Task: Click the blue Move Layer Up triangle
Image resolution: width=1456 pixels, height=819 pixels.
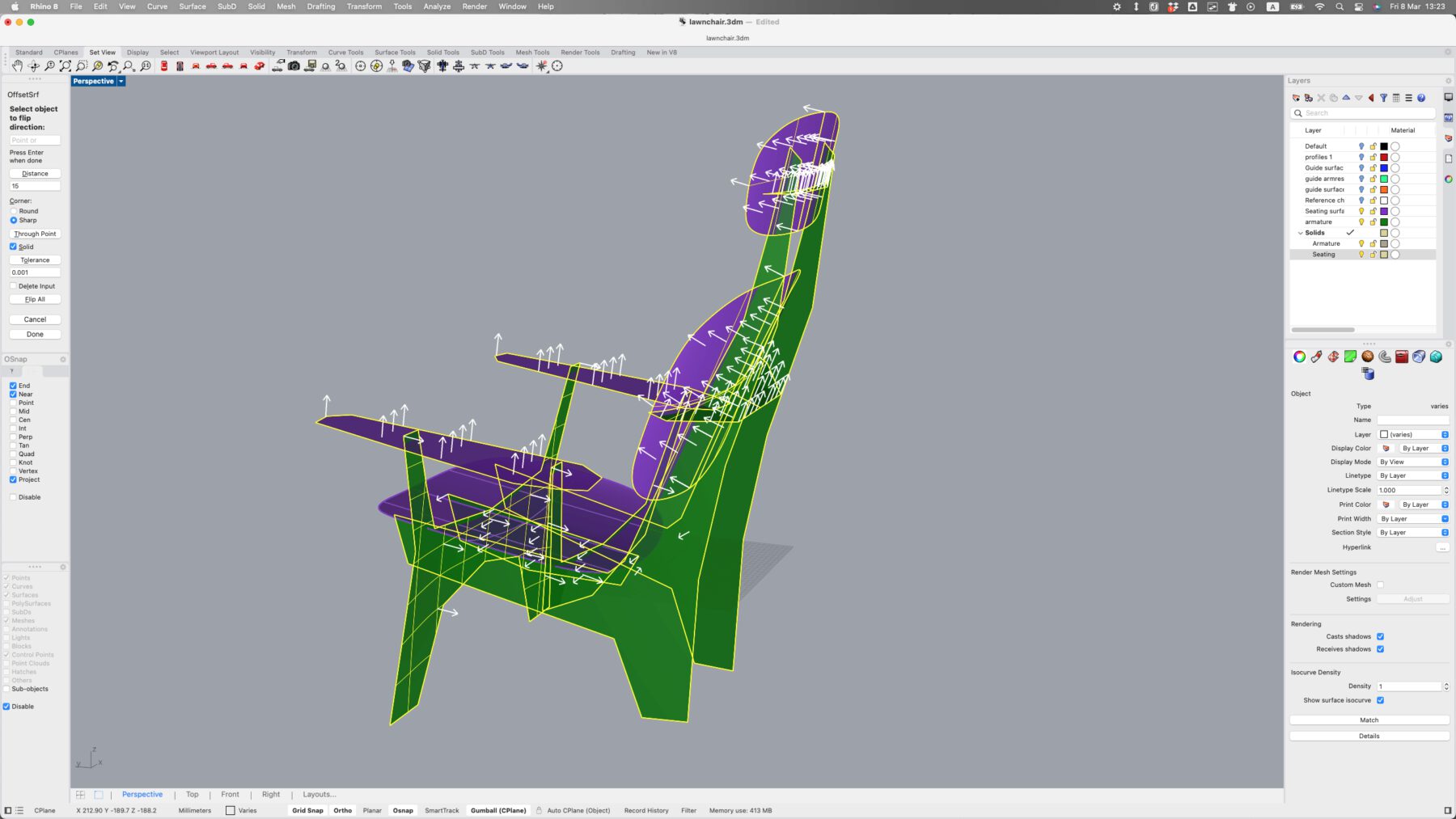Action: coord(1346,98)
